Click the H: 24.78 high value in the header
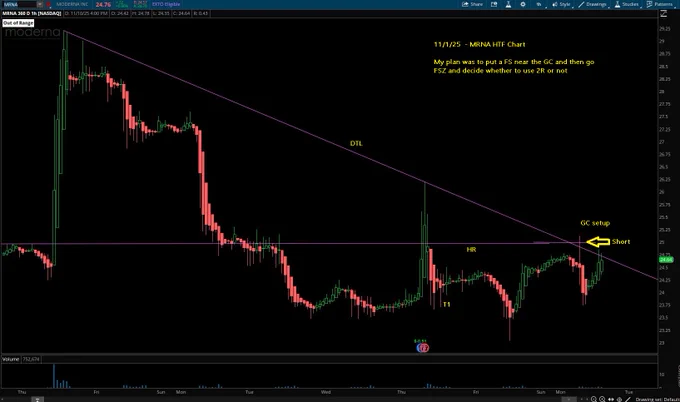This screenshot has height=402, width=680. pos(141,13)
